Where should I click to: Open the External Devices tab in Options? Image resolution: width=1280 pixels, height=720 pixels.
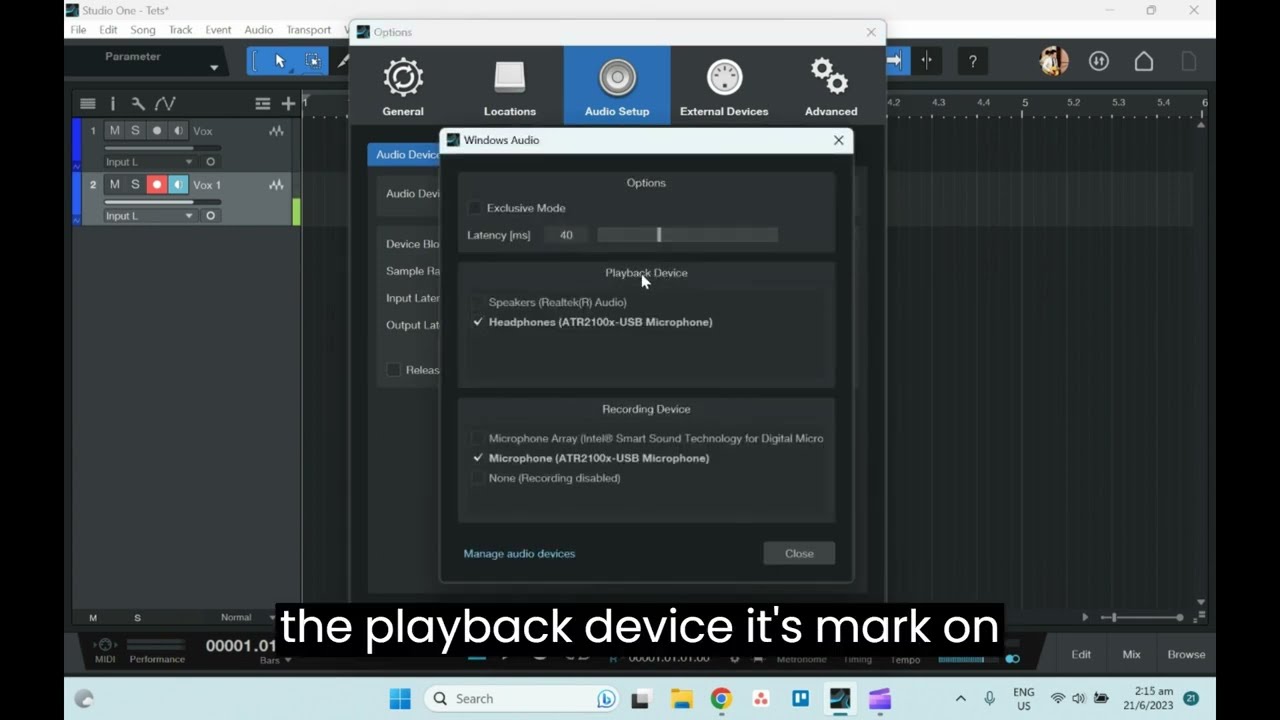click(x=724, y=86)
